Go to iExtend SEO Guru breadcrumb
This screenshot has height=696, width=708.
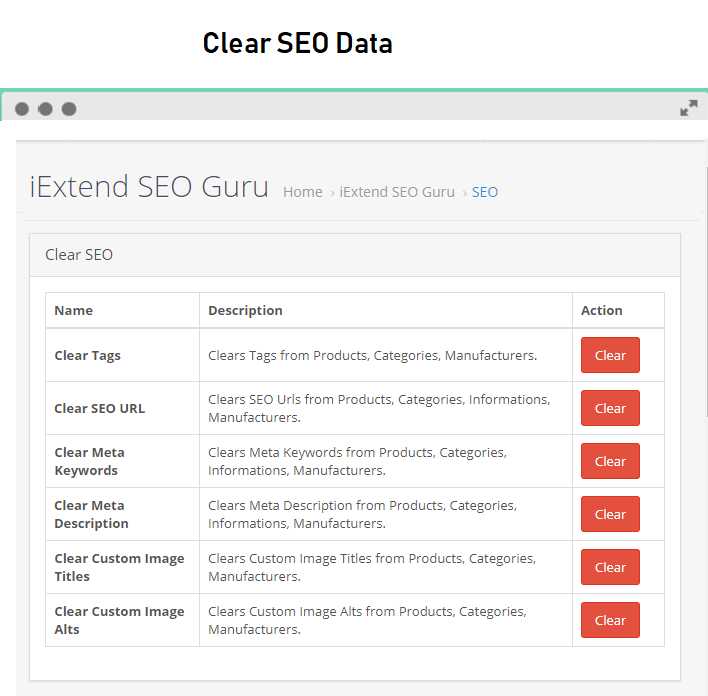[x=397, y=192]
